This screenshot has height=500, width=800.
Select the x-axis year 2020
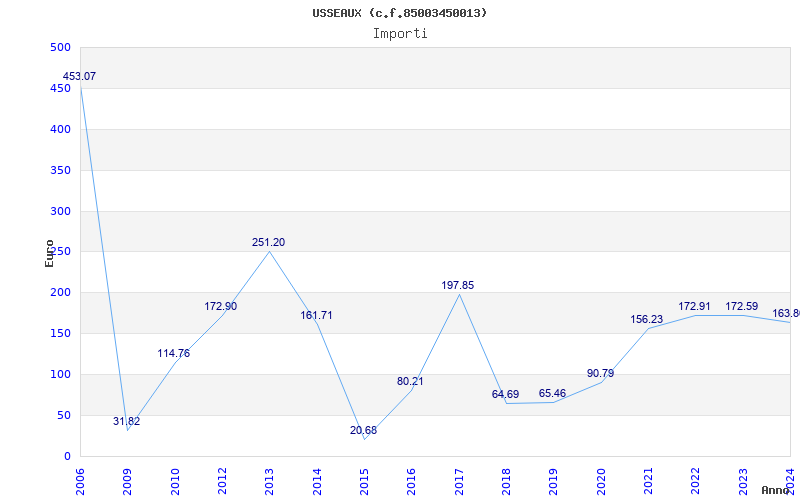pyautogui.click(x=601, y=481)
